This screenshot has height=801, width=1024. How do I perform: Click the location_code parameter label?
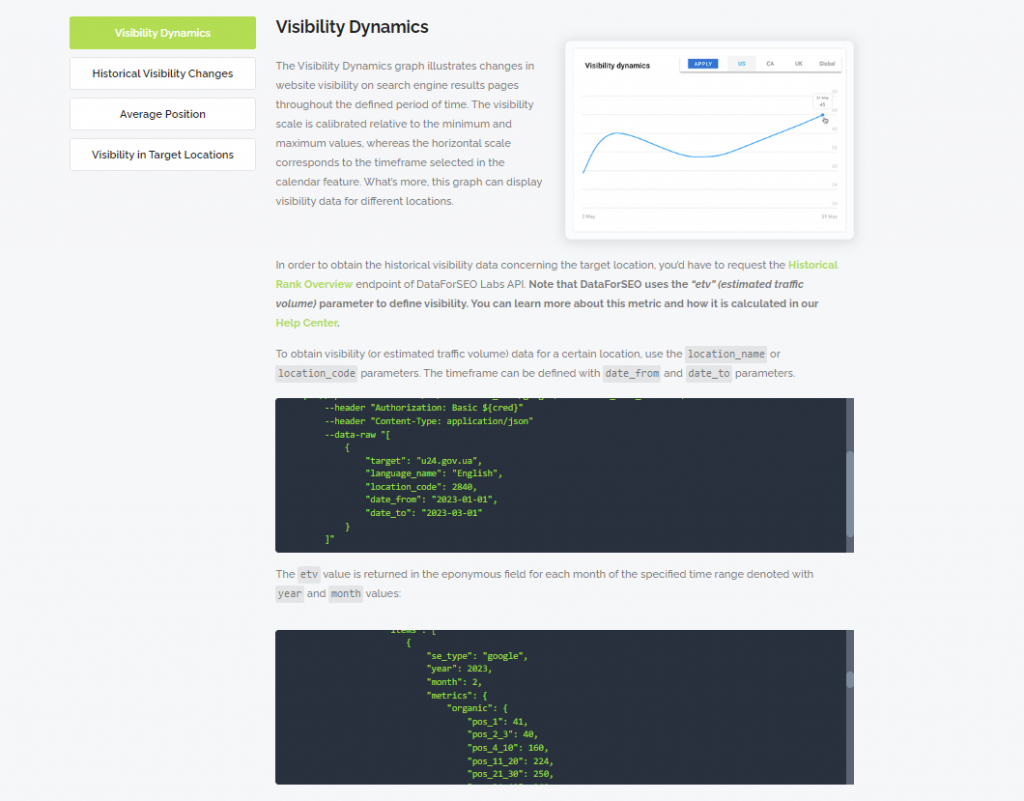(316, 373)
